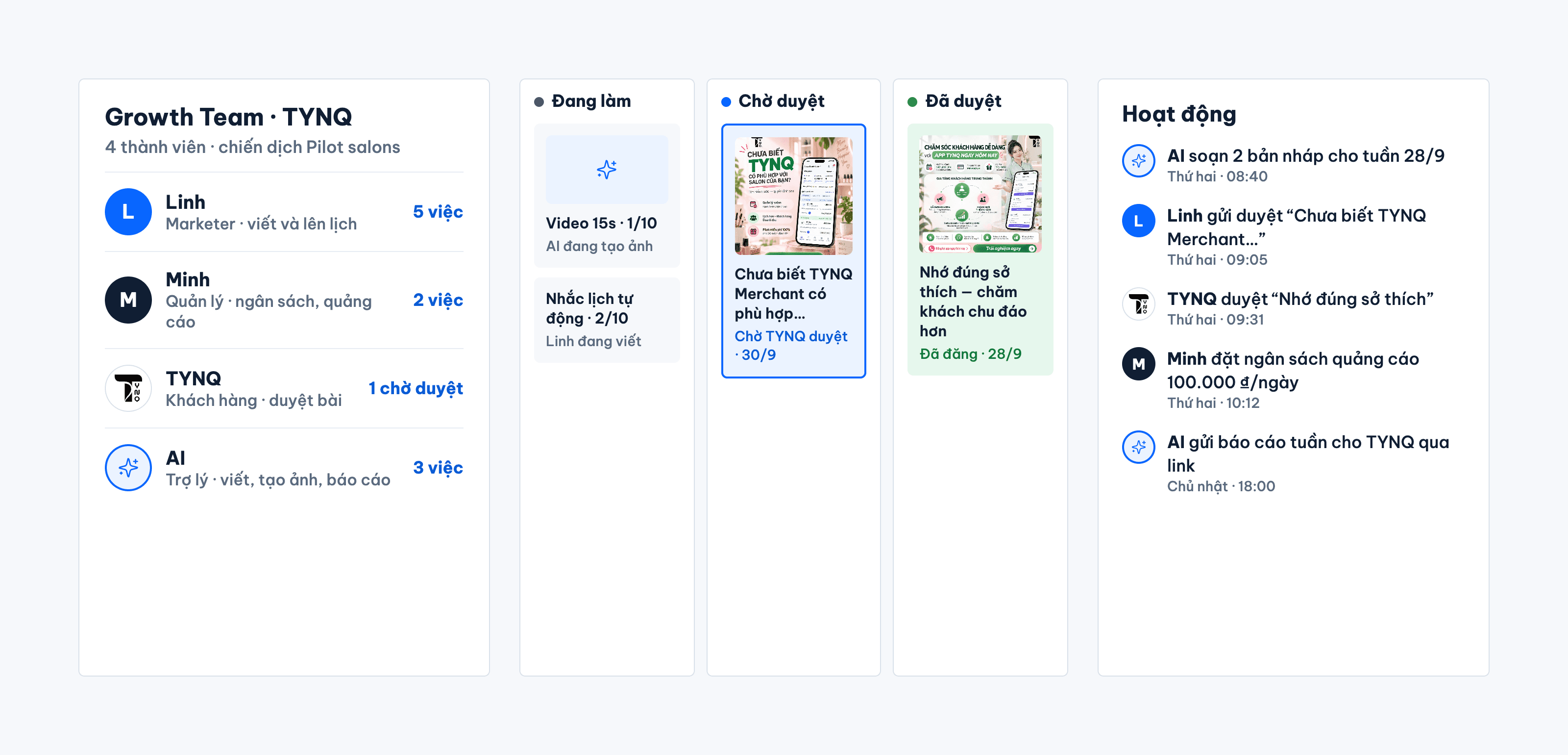This screenshot has height=755, width=1568.
Task: Click 'Đã đăng · 28/9' status text
Action: 970,354
